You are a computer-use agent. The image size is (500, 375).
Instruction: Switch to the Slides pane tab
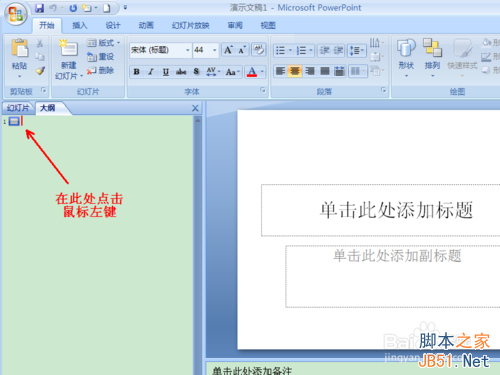click(18, 108)
